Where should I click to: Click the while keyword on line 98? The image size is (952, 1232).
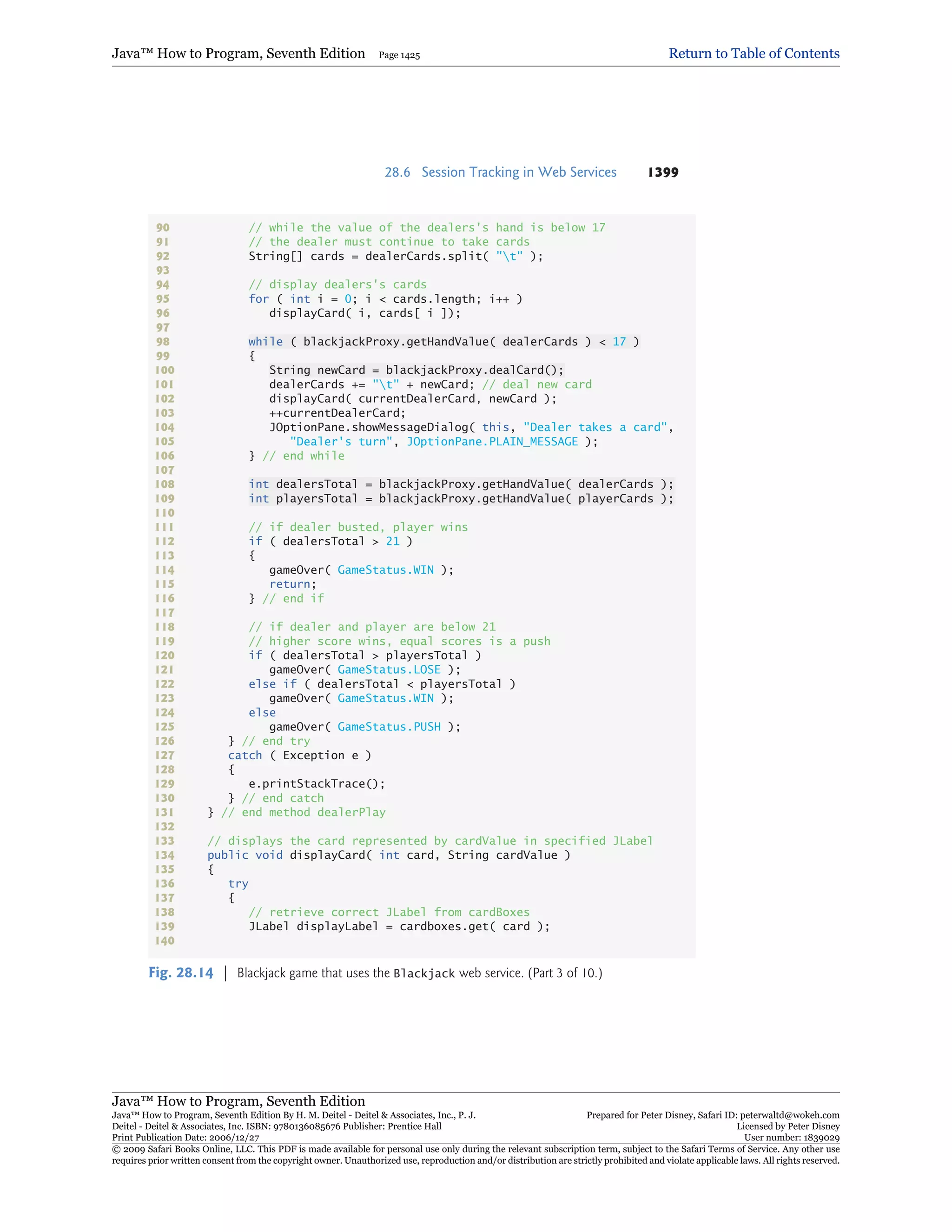[x=265, y=342]
